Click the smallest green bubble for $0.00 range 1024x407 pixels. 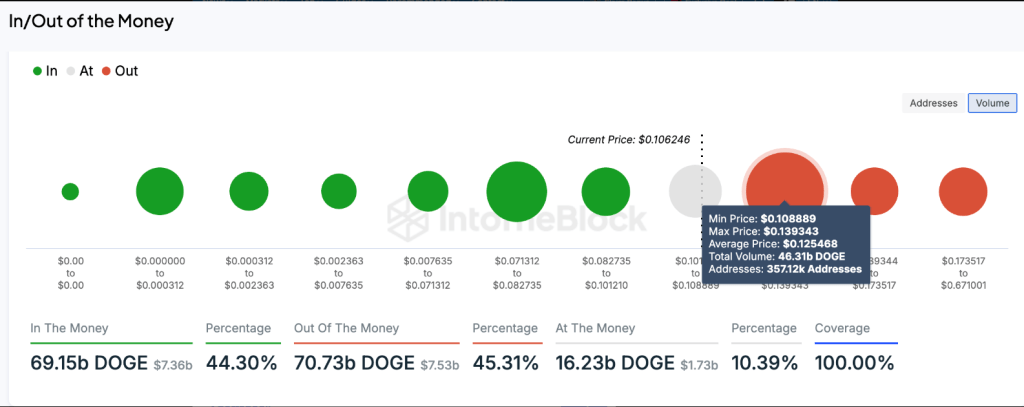71,191
